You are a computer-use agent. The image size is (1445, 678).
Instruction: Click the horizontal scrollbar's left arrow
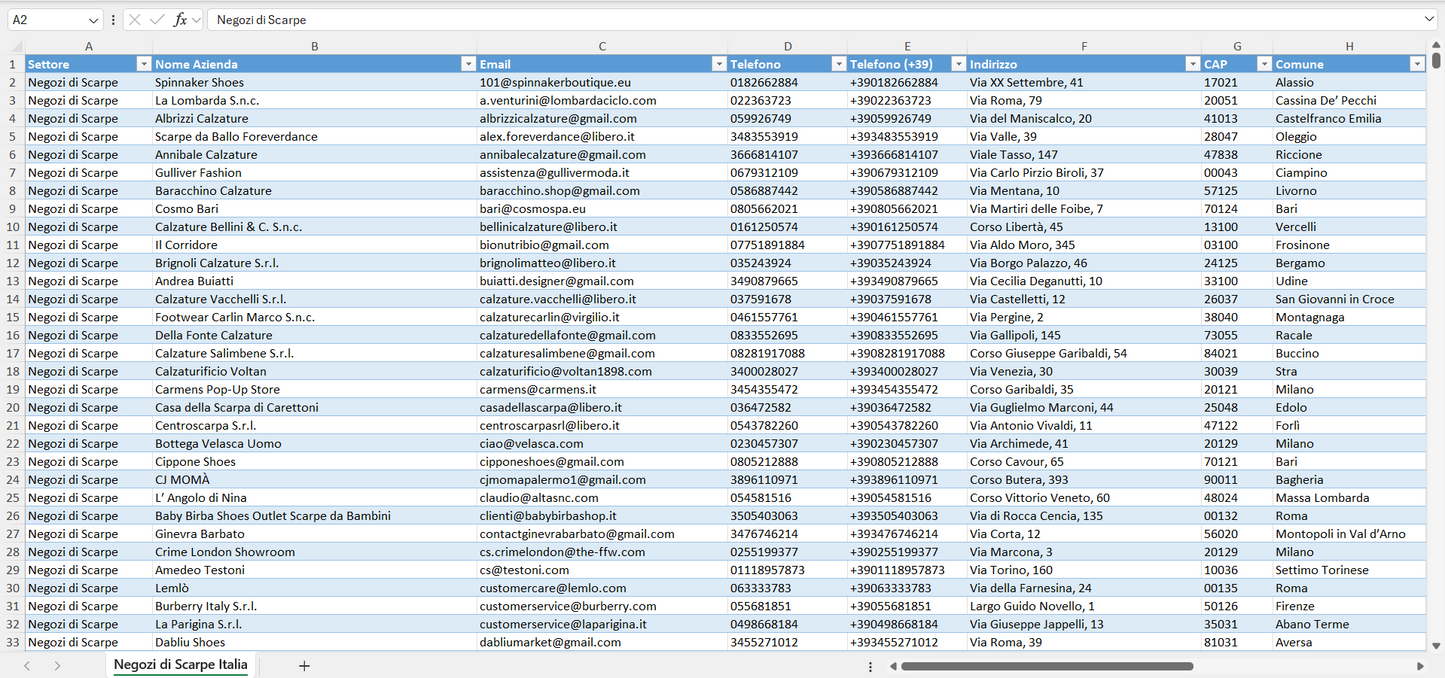(894, 666)
